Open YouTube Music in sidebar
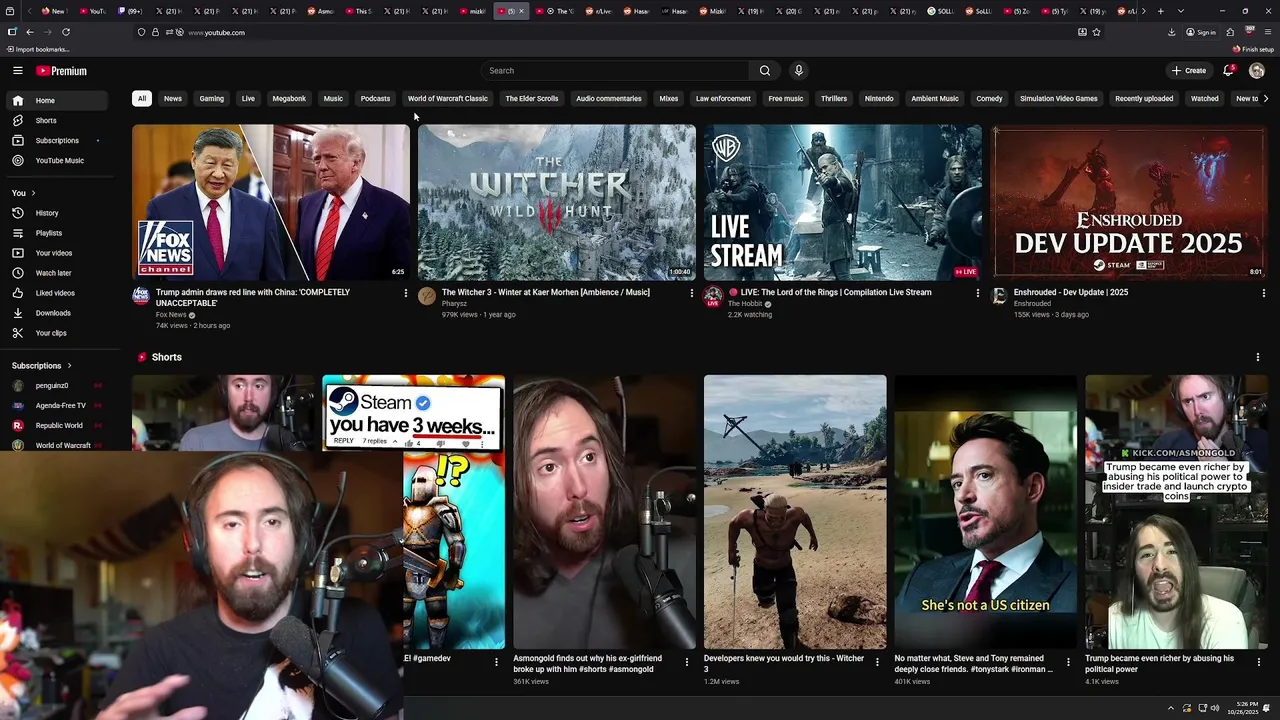Screen dimensions: 1280x720 pyautogui.click(x=56, y=160)
